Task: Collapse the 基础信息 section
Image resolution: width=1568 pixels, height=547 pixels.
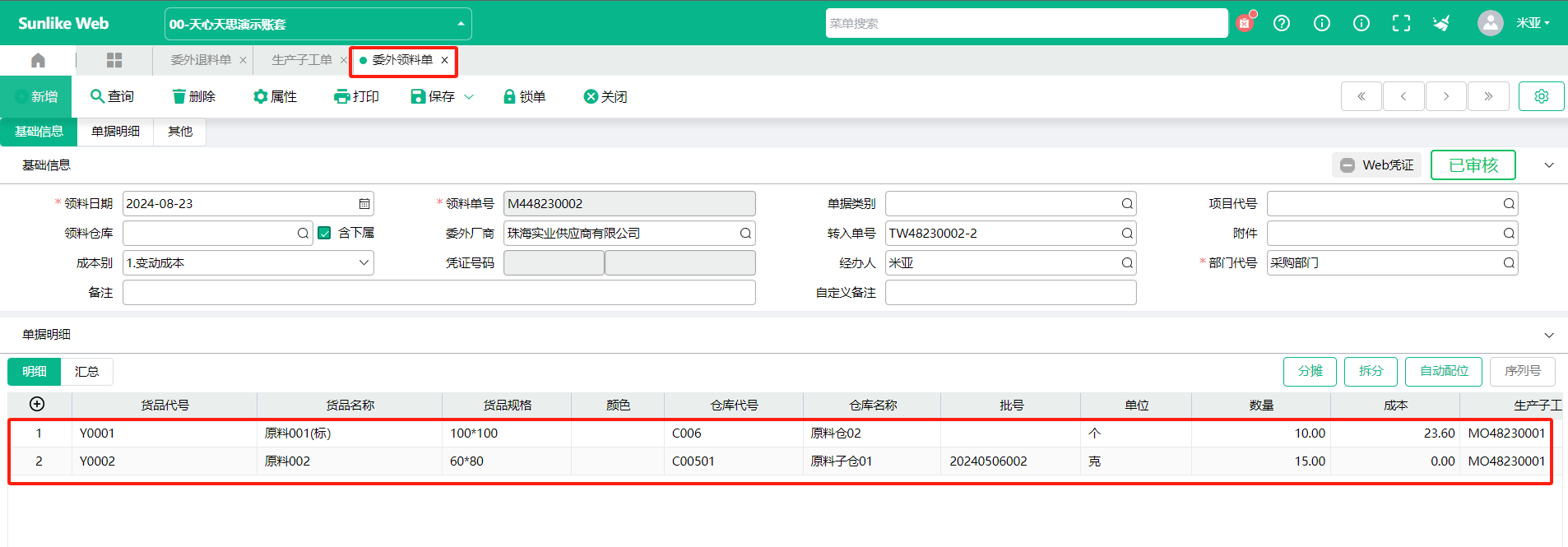Action: point(1549,165)
